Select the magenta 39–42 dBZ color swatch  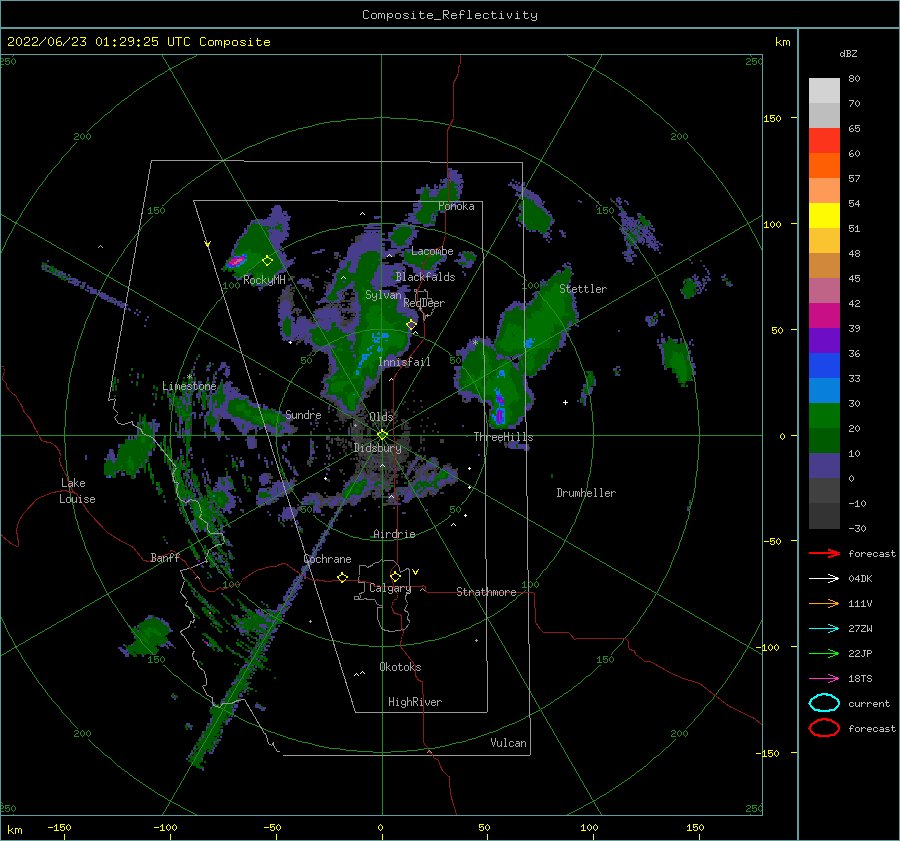824,316
